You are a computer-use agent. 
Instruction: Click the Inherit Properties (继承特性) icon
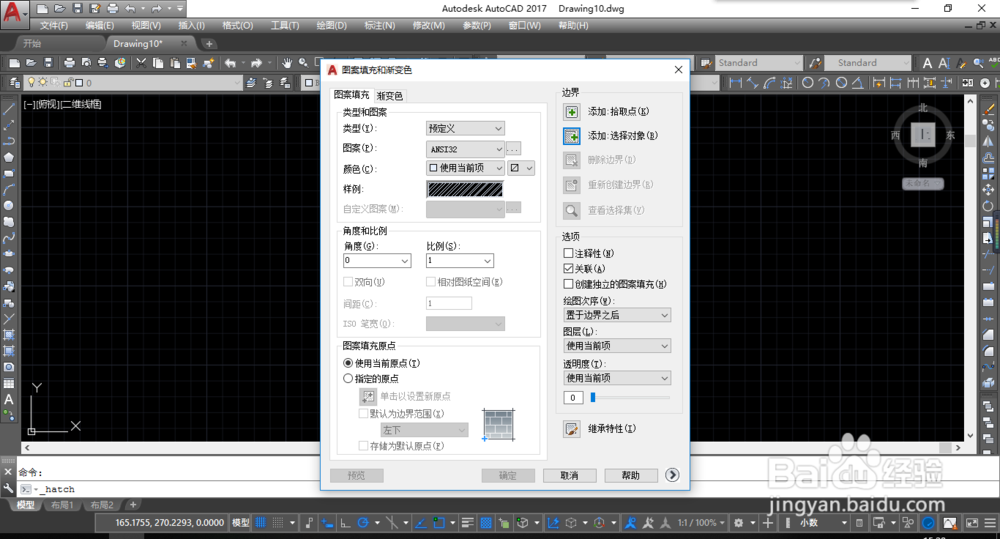tap(571, 429)
